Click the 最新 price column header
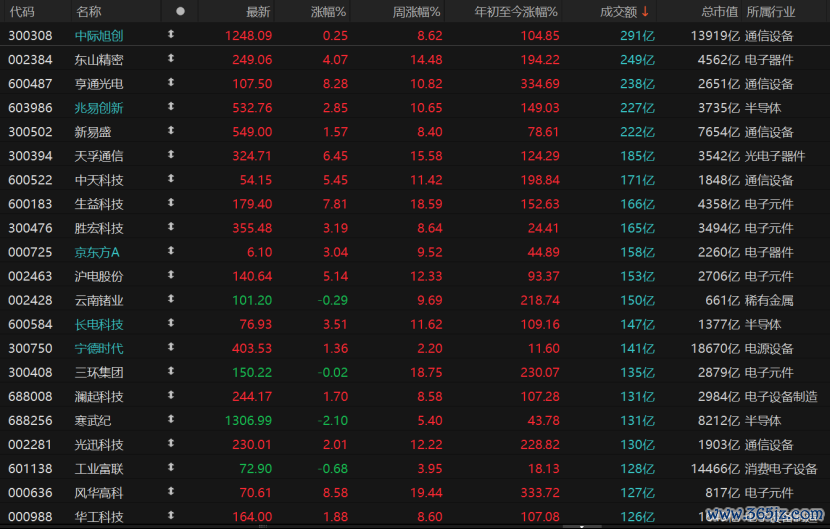830x529 pixels. pos(258,12)
